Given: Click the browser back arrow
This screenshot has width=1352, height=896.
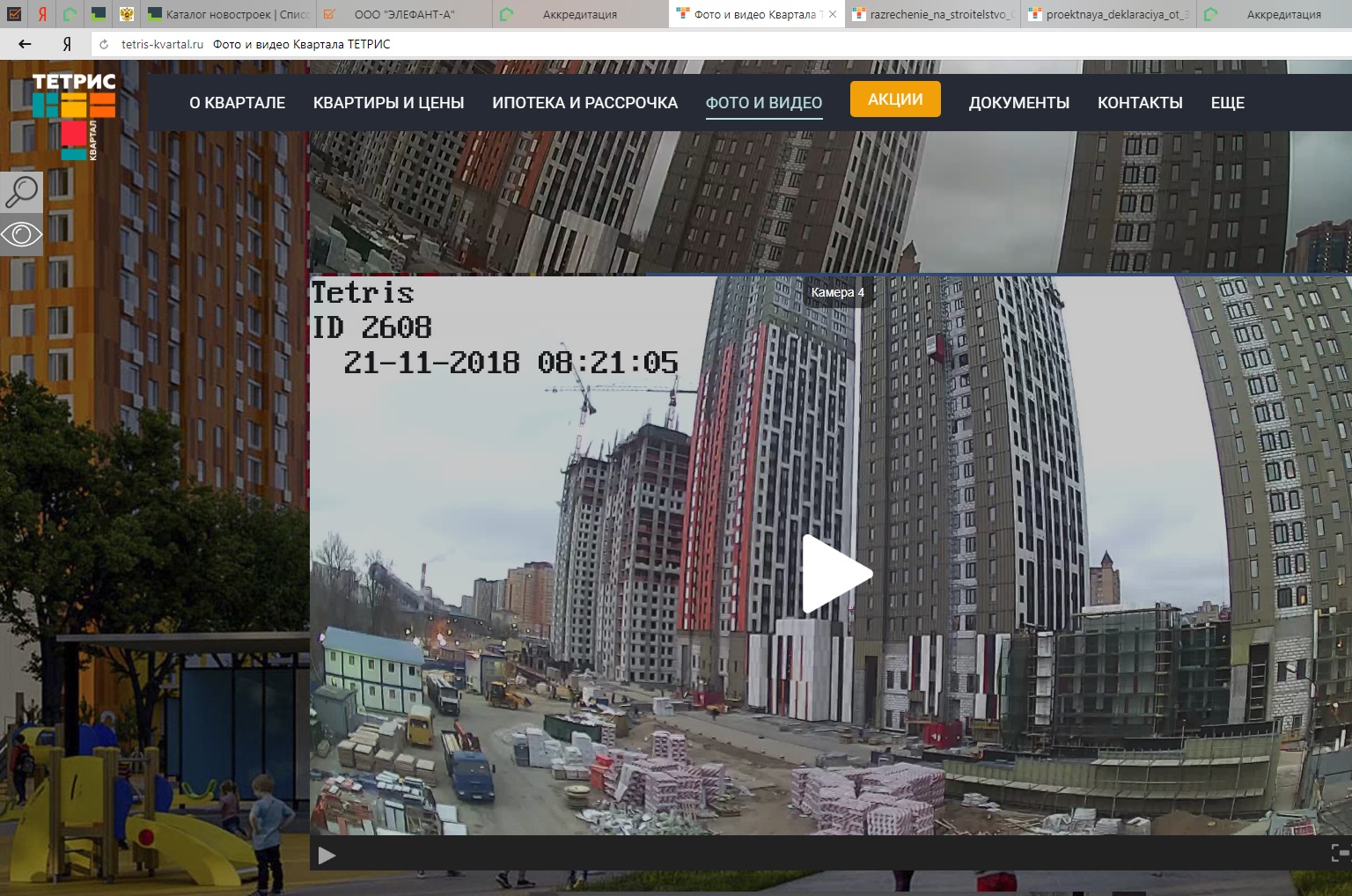Looking at the screenshot, I should coord(25,44).
